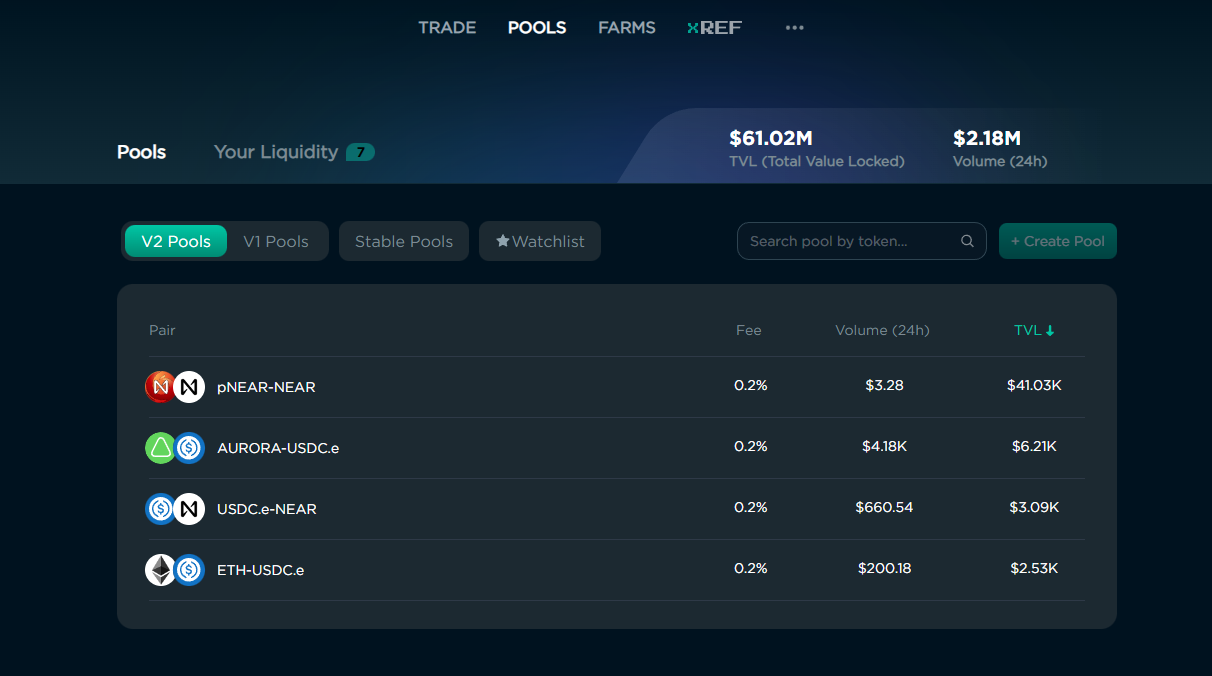Click the star icon on Watchlist
Viewport: 1212px width, 676px height.
[503, 241]
